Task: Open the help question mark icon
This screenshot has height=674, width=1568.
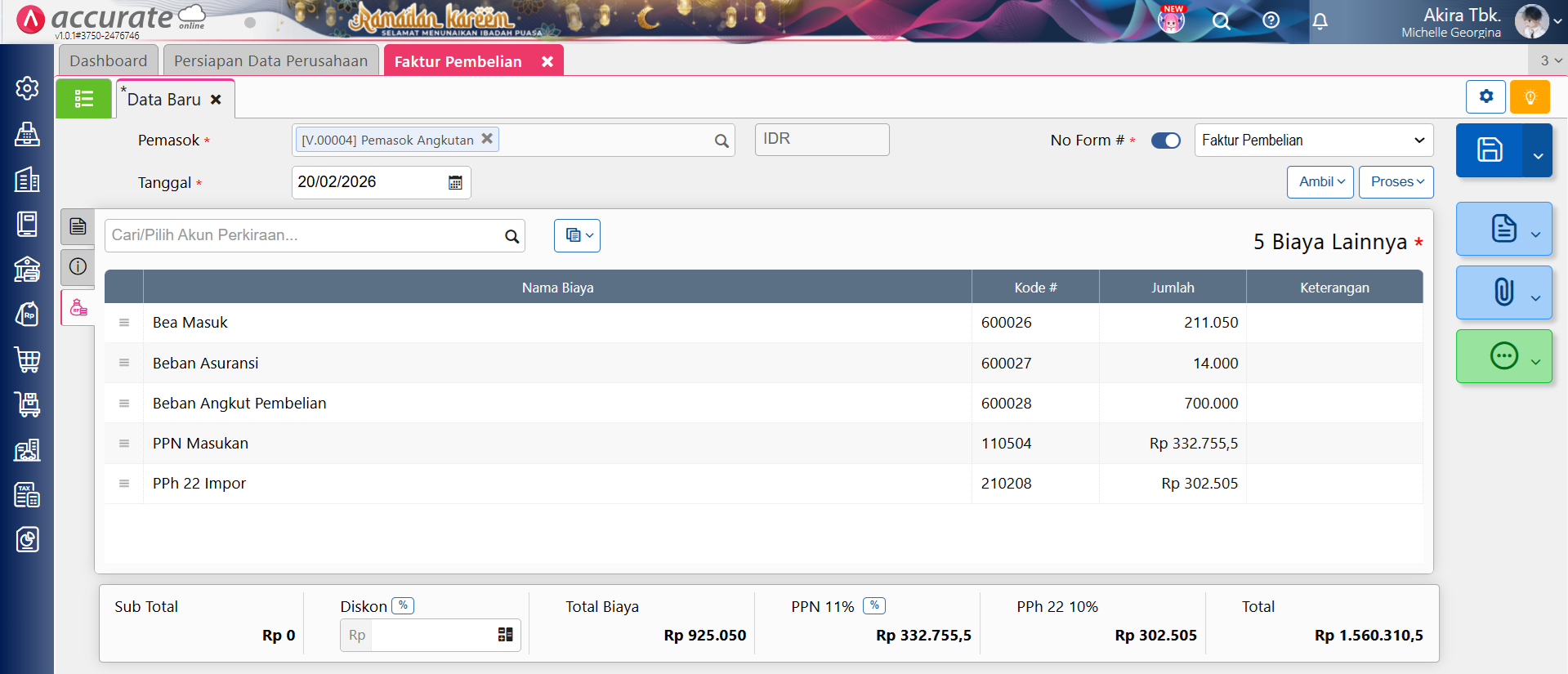Action: click(x=1271, y=21)
